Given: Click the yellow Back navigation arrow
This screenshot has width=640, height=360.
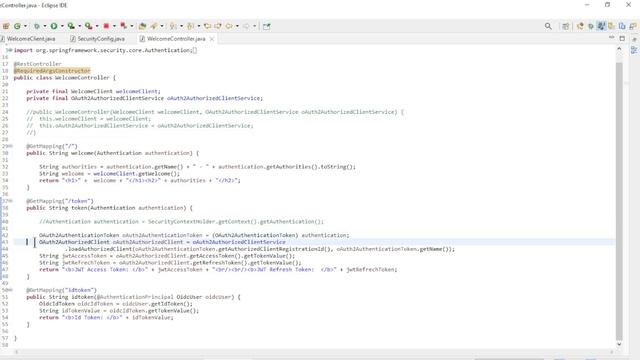Looking at the screenshot, I should click(x=229, y=26).
